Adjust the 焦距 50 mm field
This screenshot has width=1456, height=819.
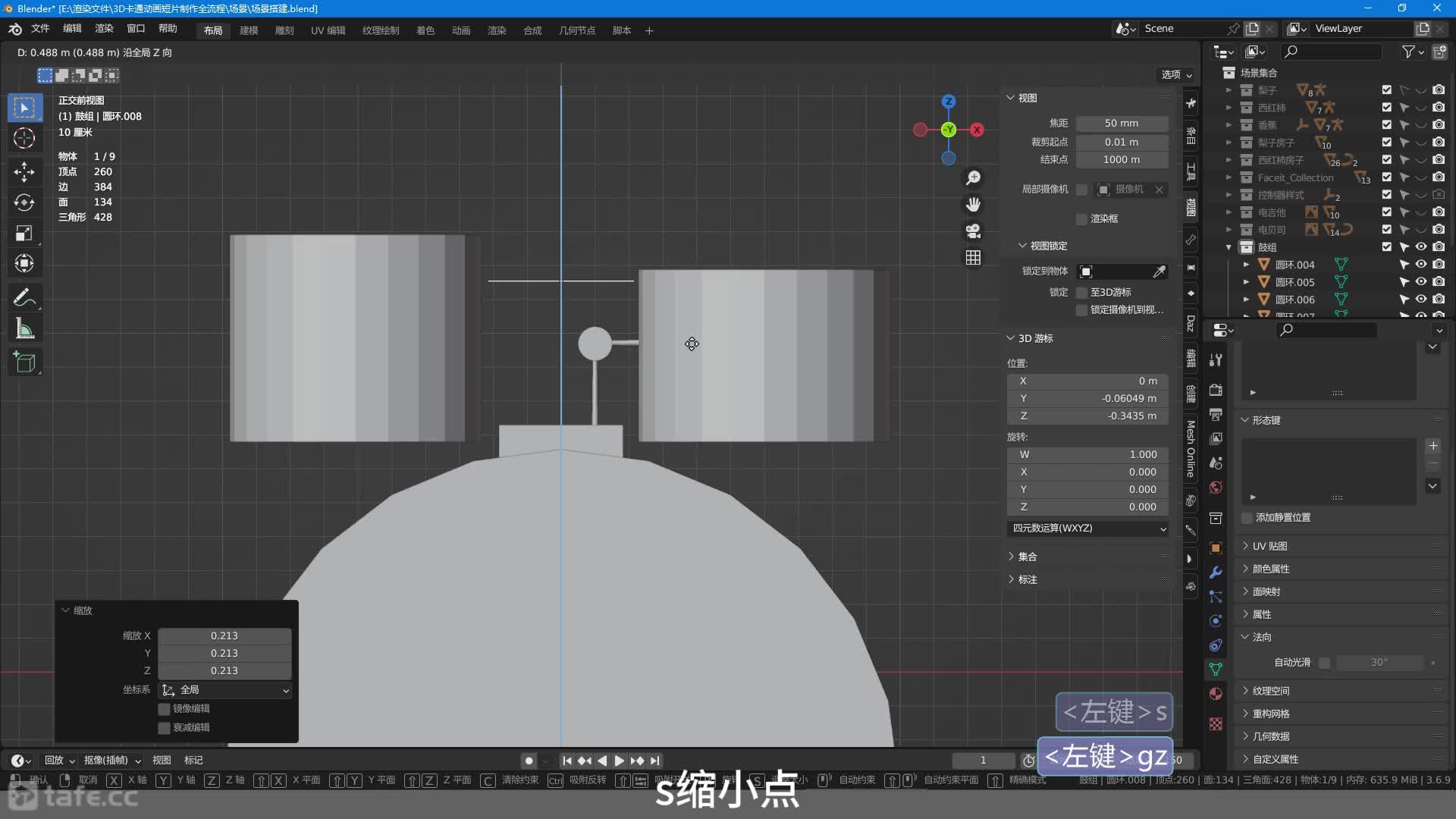click(1122, 124)
